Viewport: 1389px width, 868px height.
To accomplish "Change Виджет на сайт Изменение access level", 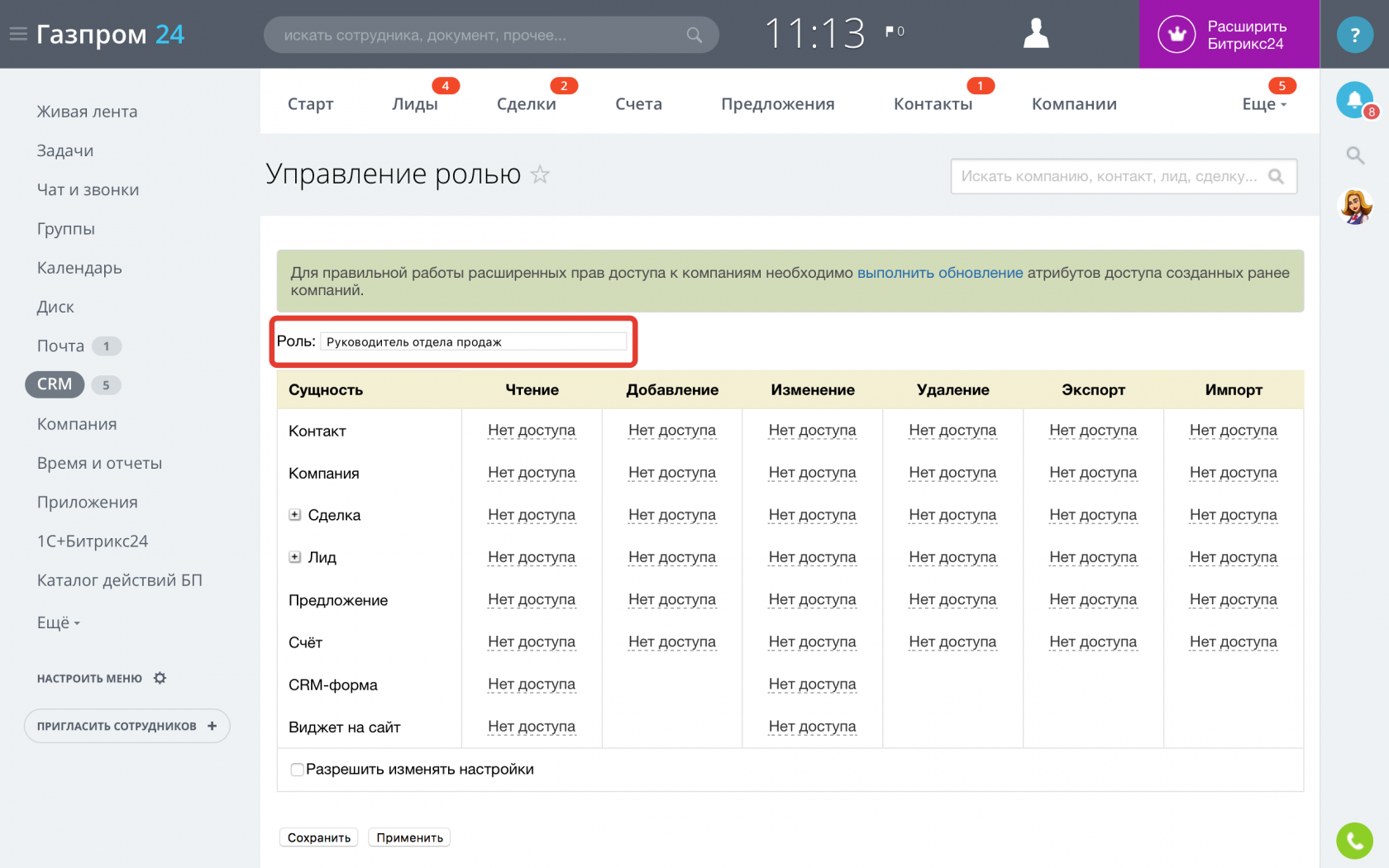I will click(x=813, y=726).
